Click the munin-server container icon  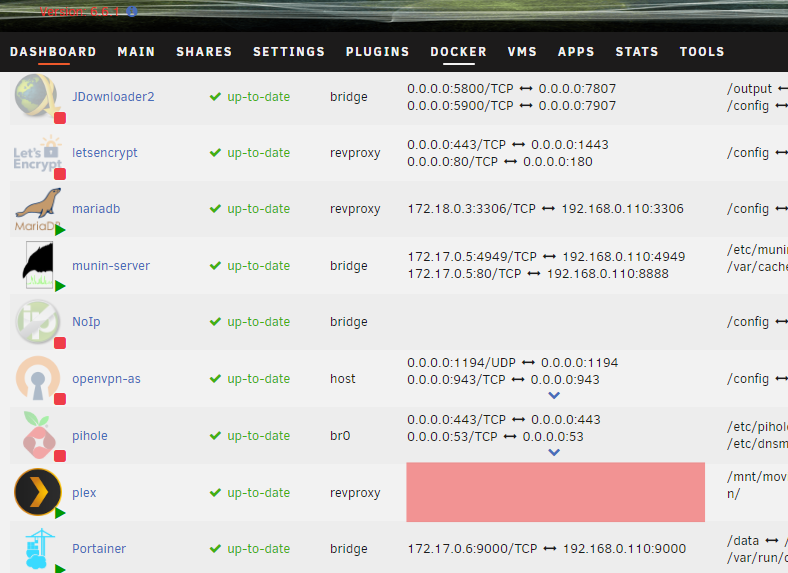tap(39, 265)
